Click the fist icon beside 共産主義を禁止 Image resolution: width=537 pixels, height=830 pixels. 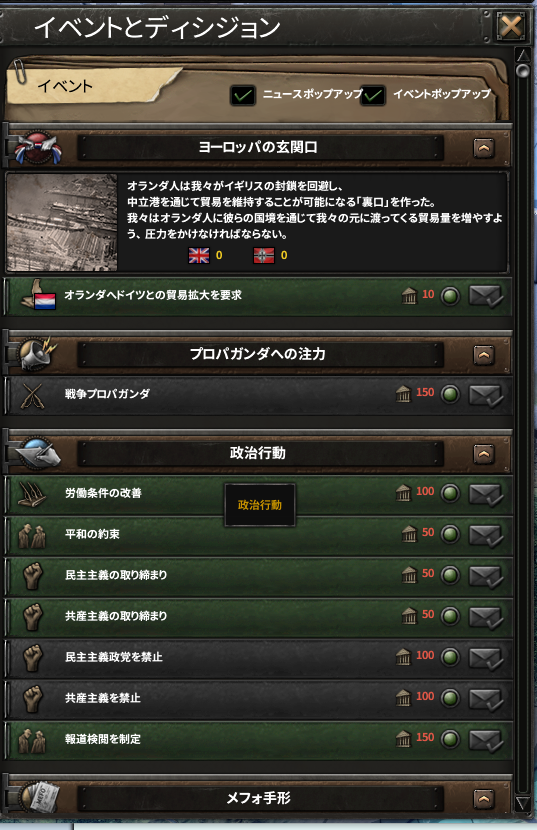[33, 698]
